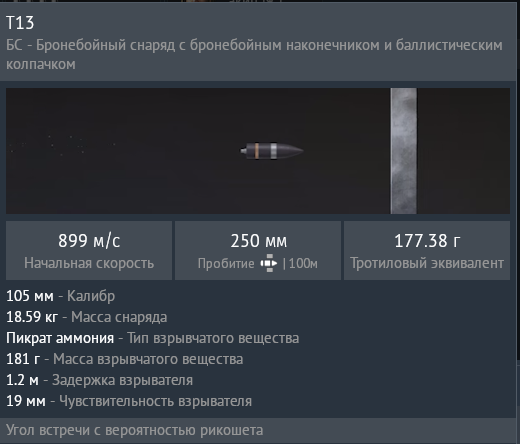Click the 181 г explosive mass row

point(125,359)
